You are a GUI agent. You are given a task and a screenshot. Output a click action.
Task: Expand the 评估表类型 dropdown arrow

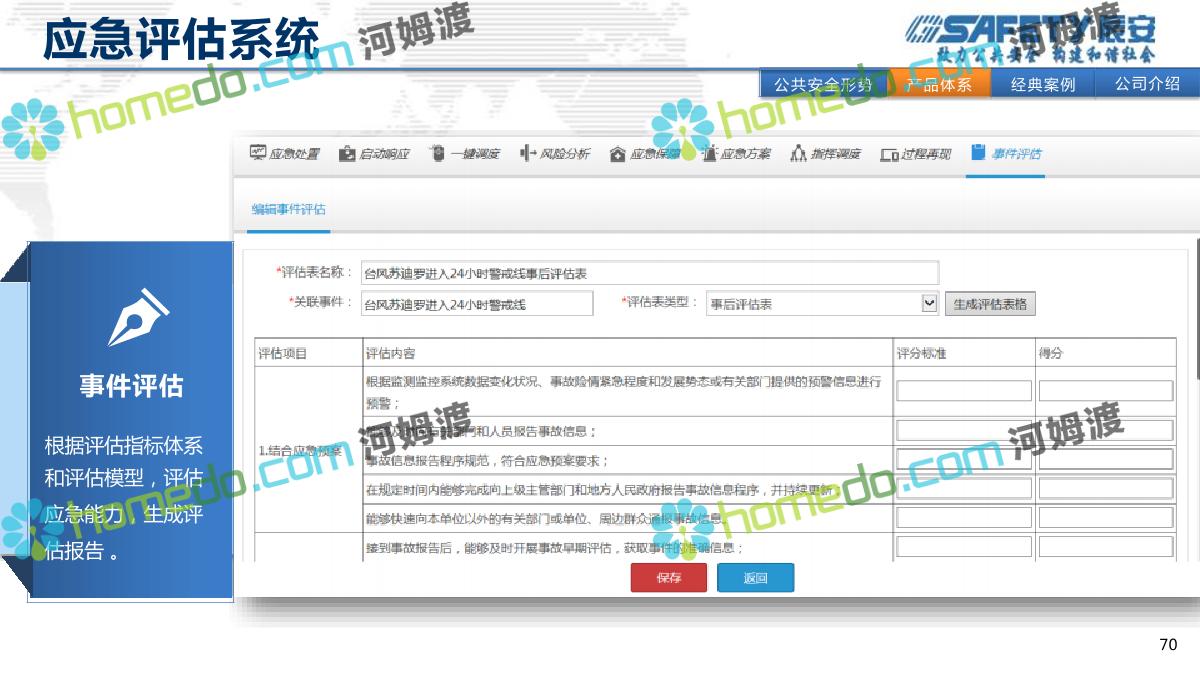[x=929, y=303]
